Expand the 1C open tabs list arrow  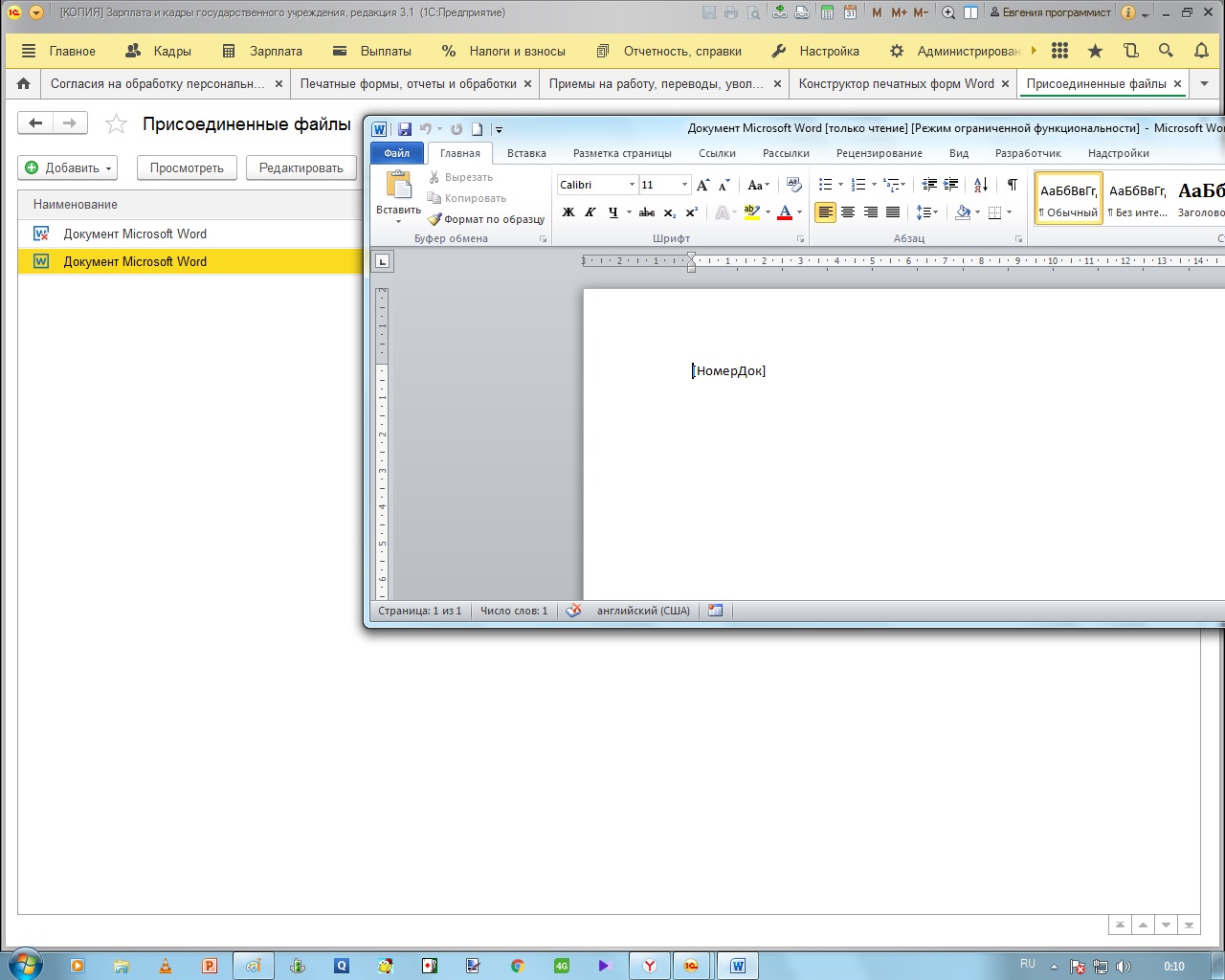click(x=1205, y=83)
